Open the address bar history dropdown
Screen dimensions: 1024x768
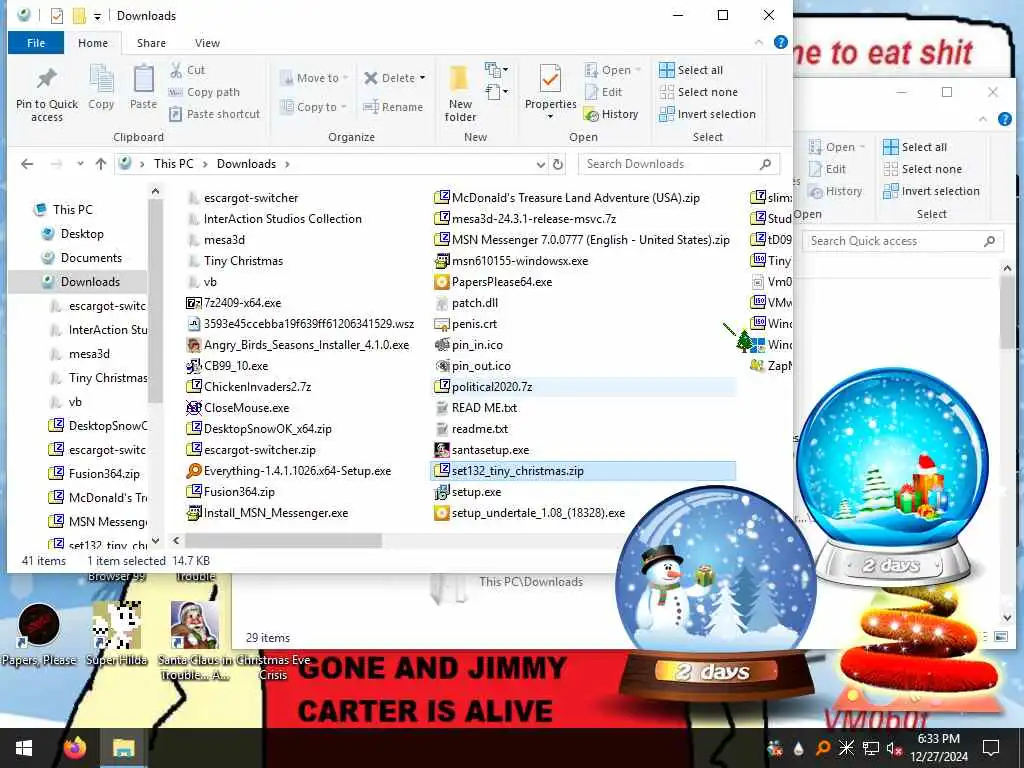point(541,165)
